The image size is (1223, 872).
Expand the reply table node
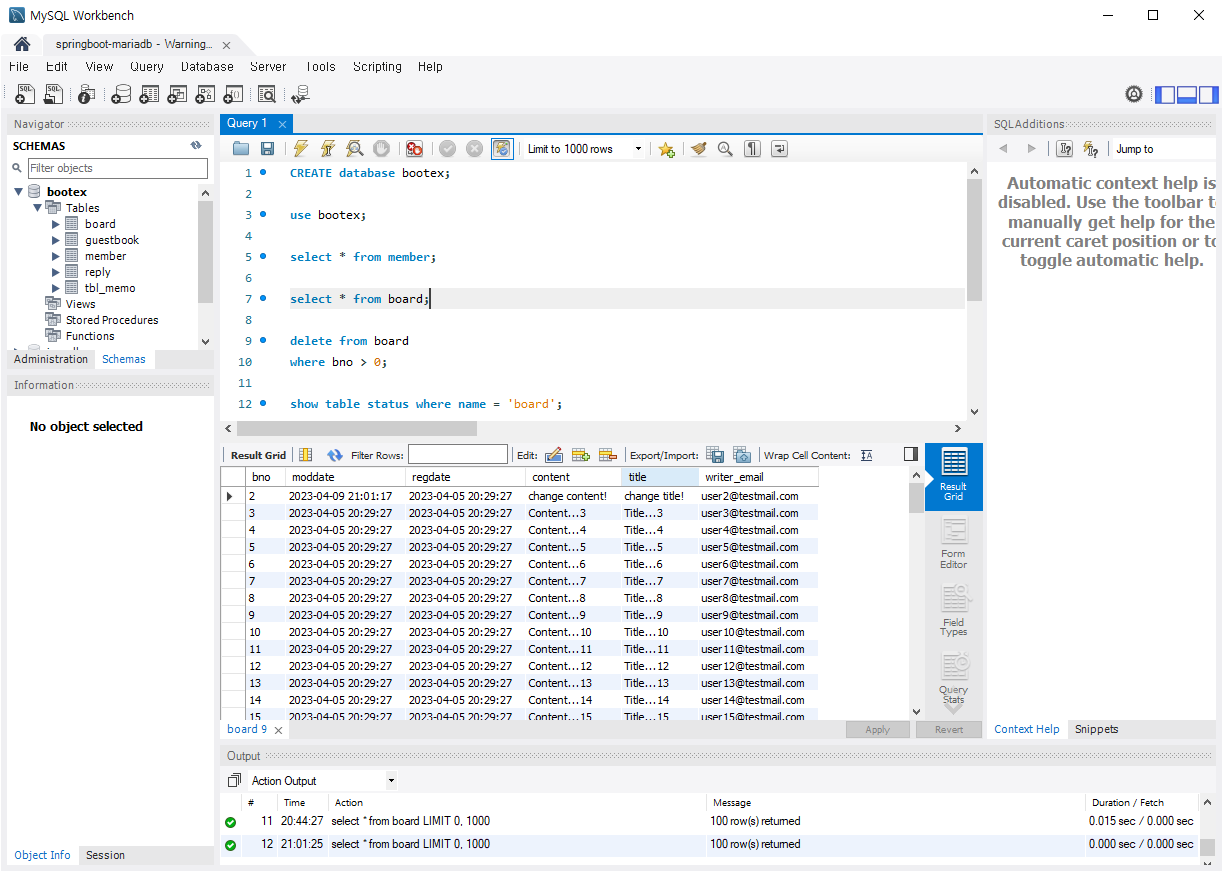pyautogui.click(x=56, y=272)
